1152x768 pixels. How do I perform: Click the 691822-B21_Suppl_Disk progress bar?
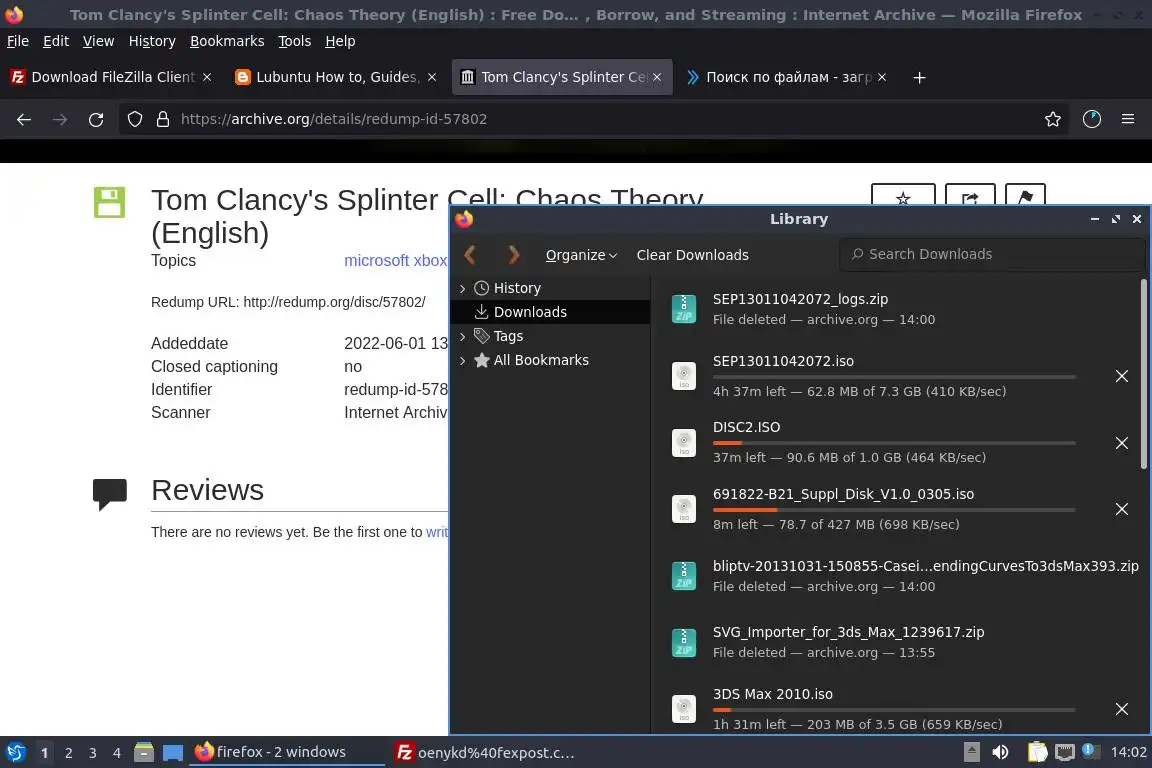[x=894, y=509]
